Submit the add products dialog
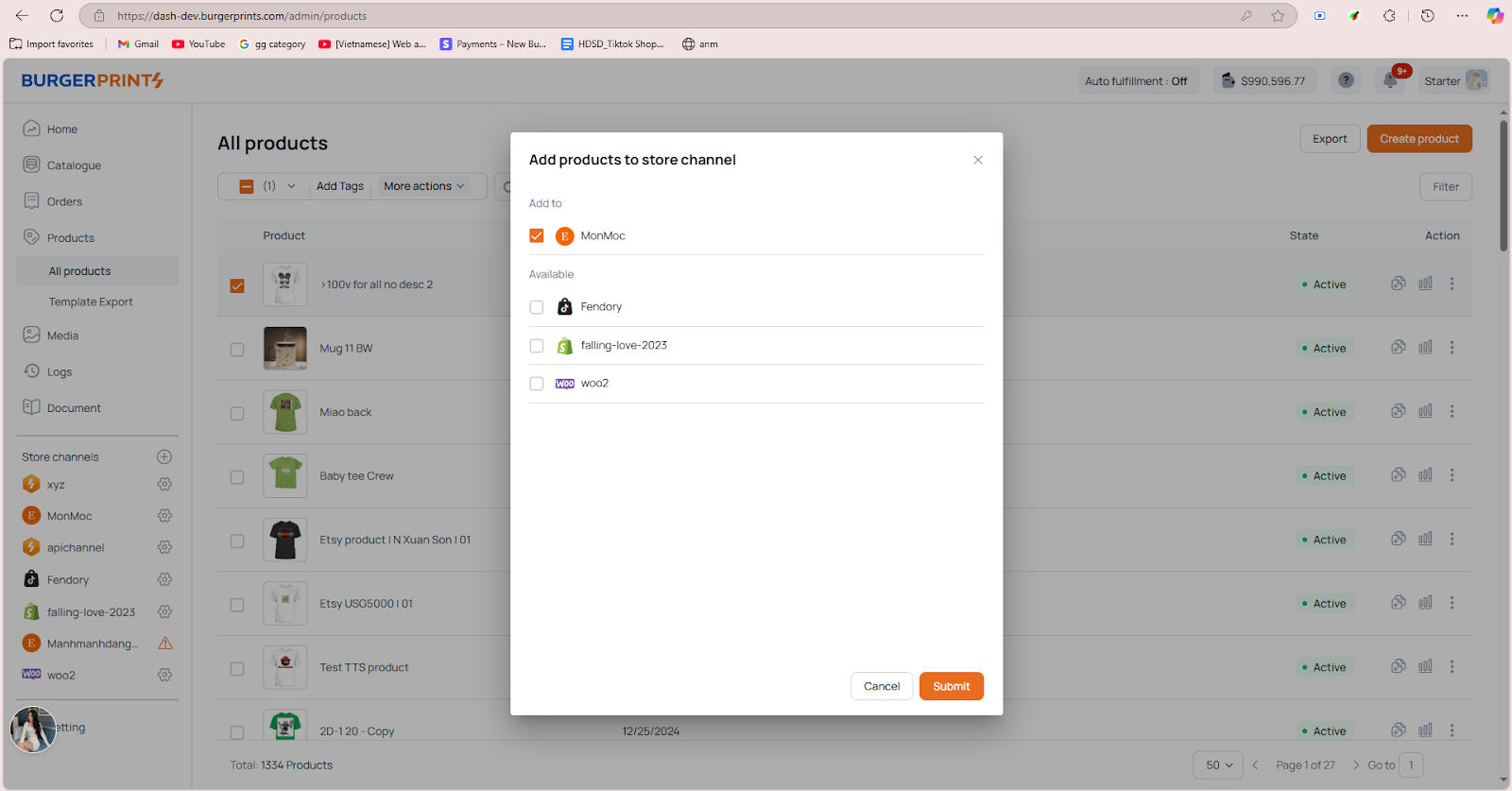 tap(951, 686)
